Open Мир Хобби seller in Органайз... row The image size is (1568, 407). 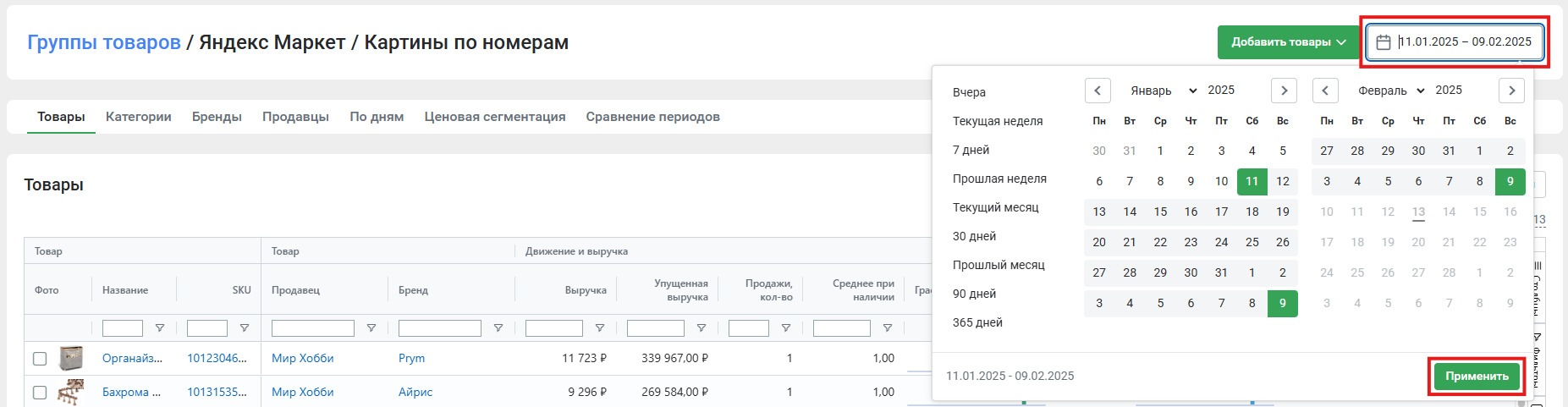(x=303, y=359)
